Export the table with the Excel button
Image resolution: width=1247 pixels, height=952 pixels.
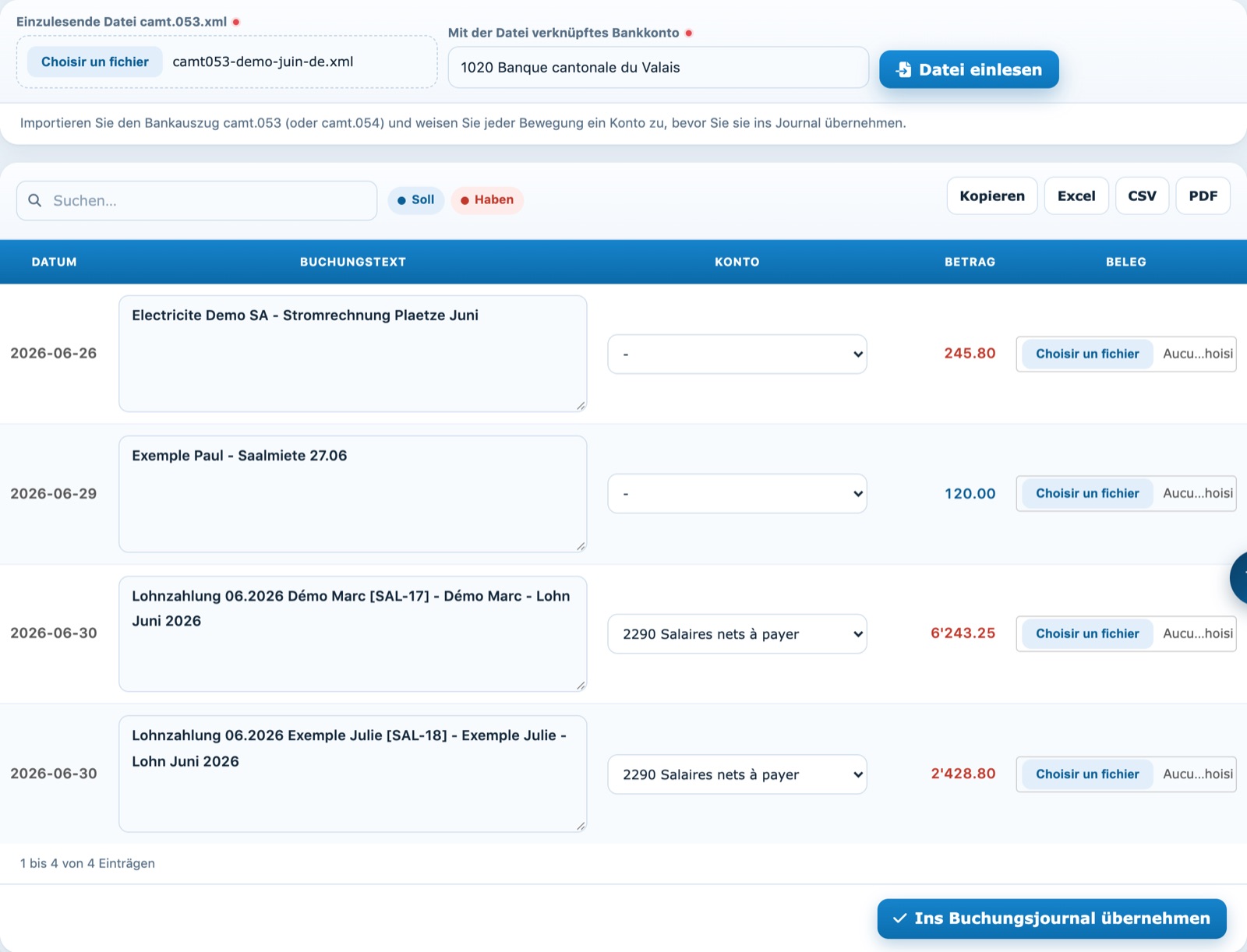pos(1076,196)
